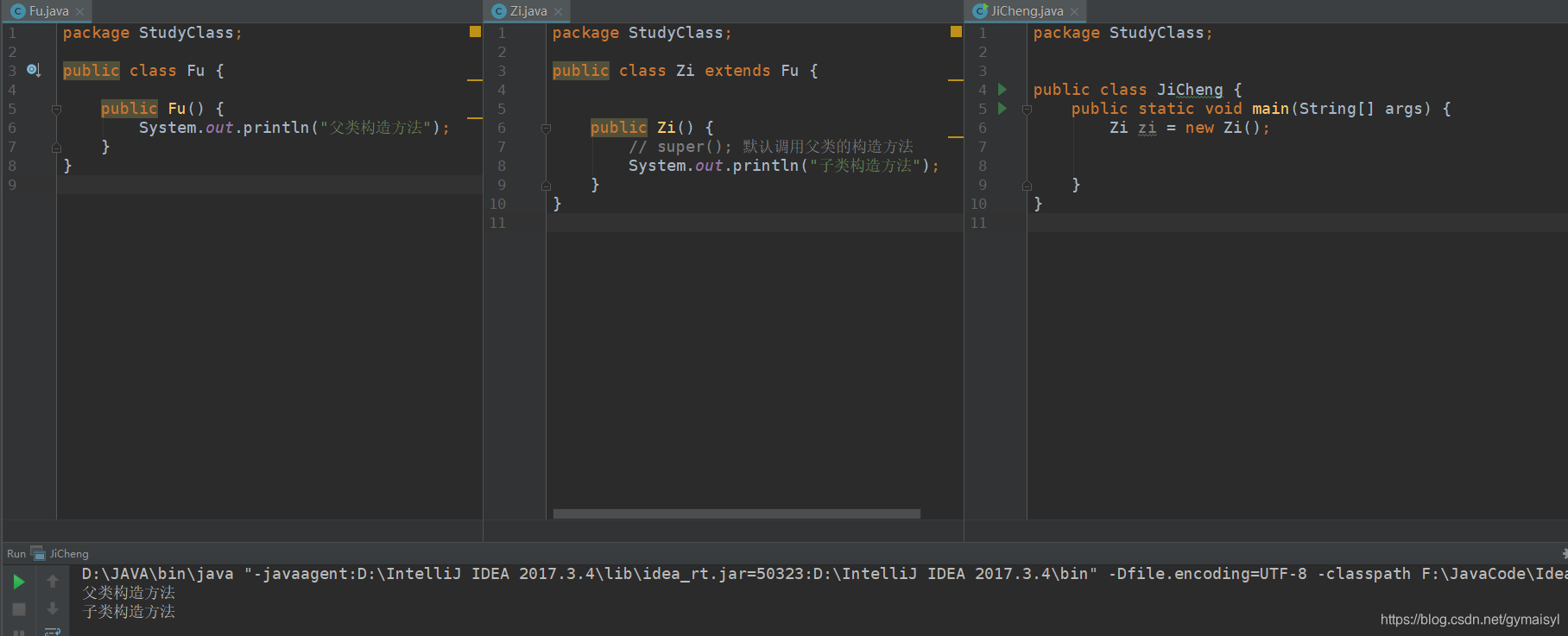The image size is (1568, 636).
Task: Switch to the Zi.java editor tab
Action: point(528,11)
